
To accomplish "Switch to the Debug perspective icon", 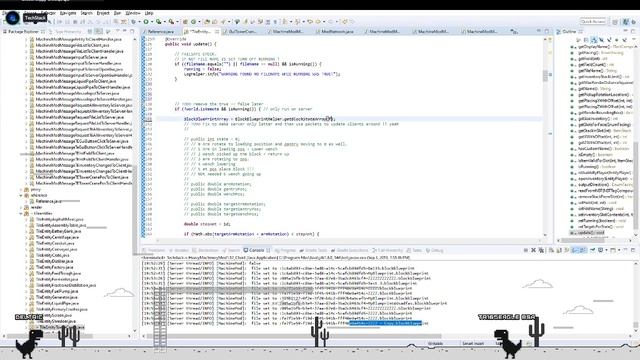I will pyautogui.click(x=633, y=22).
